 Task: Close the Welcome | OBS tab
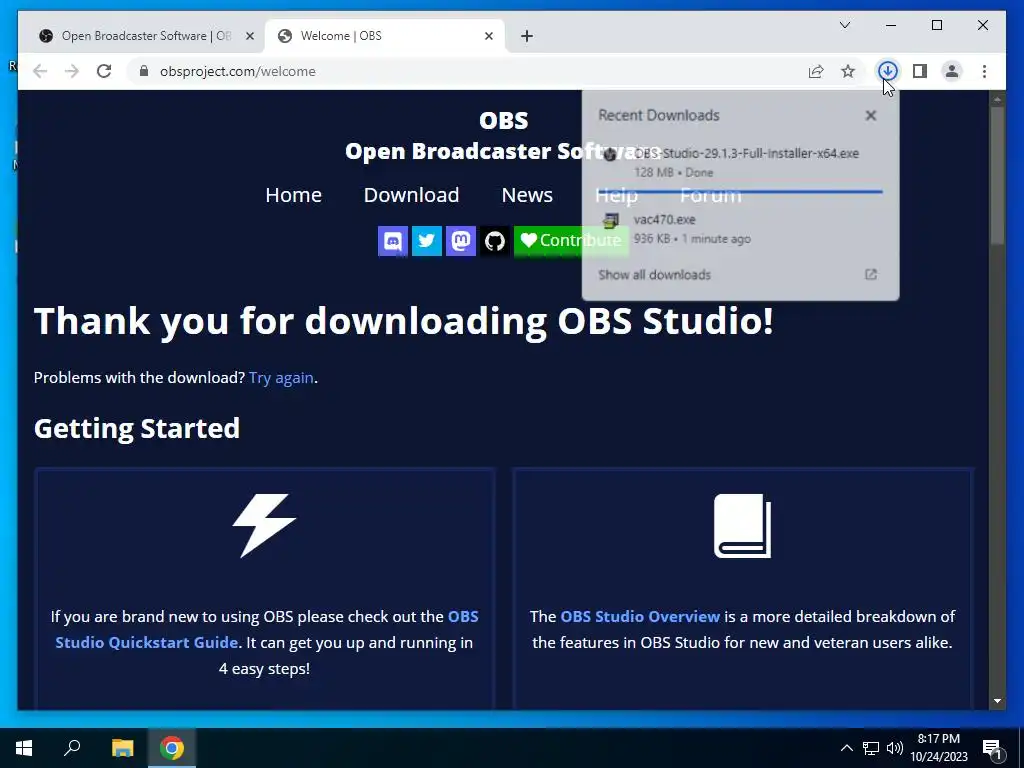(x=488, y=36)
